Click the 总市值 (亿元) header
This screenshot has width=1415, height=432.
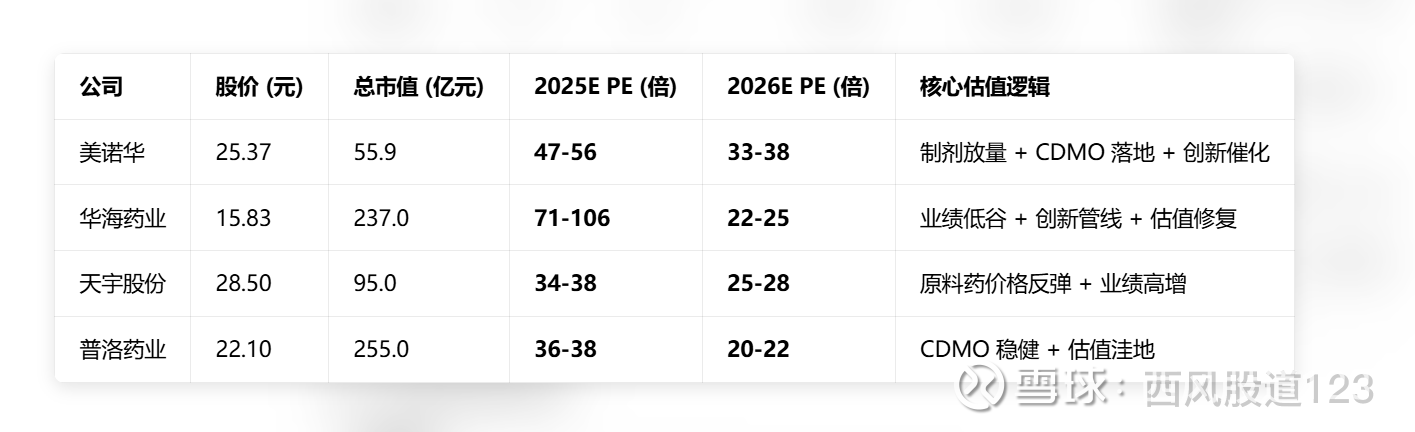click(x=418, y=87)
